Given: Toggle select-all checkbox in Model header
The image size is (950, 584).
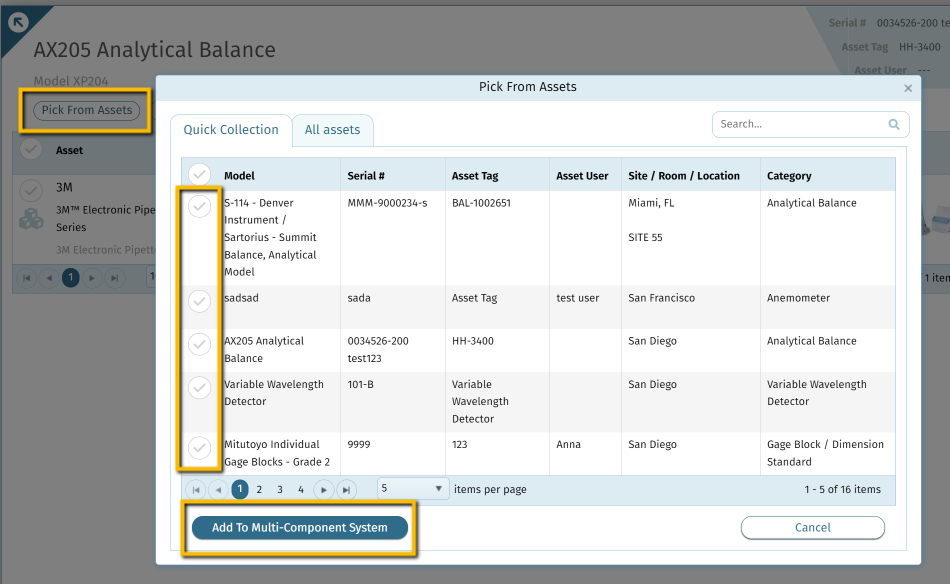Looking at the screenshot, I should [x=199, y=175].
